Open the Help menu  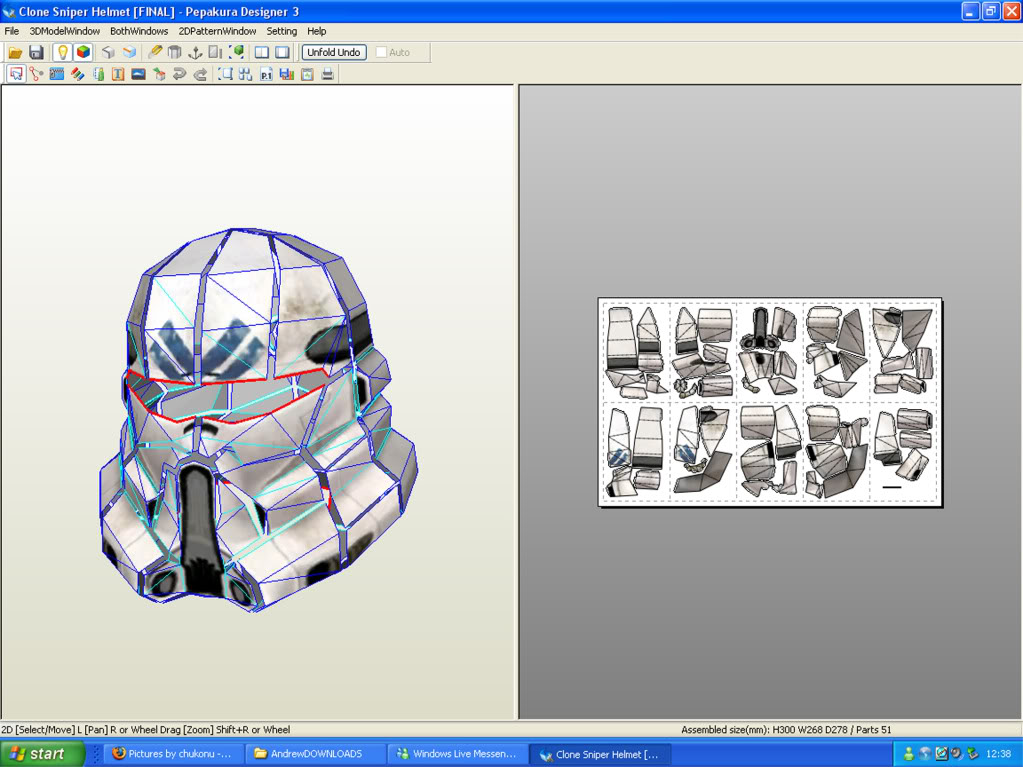tap(316, 31)
